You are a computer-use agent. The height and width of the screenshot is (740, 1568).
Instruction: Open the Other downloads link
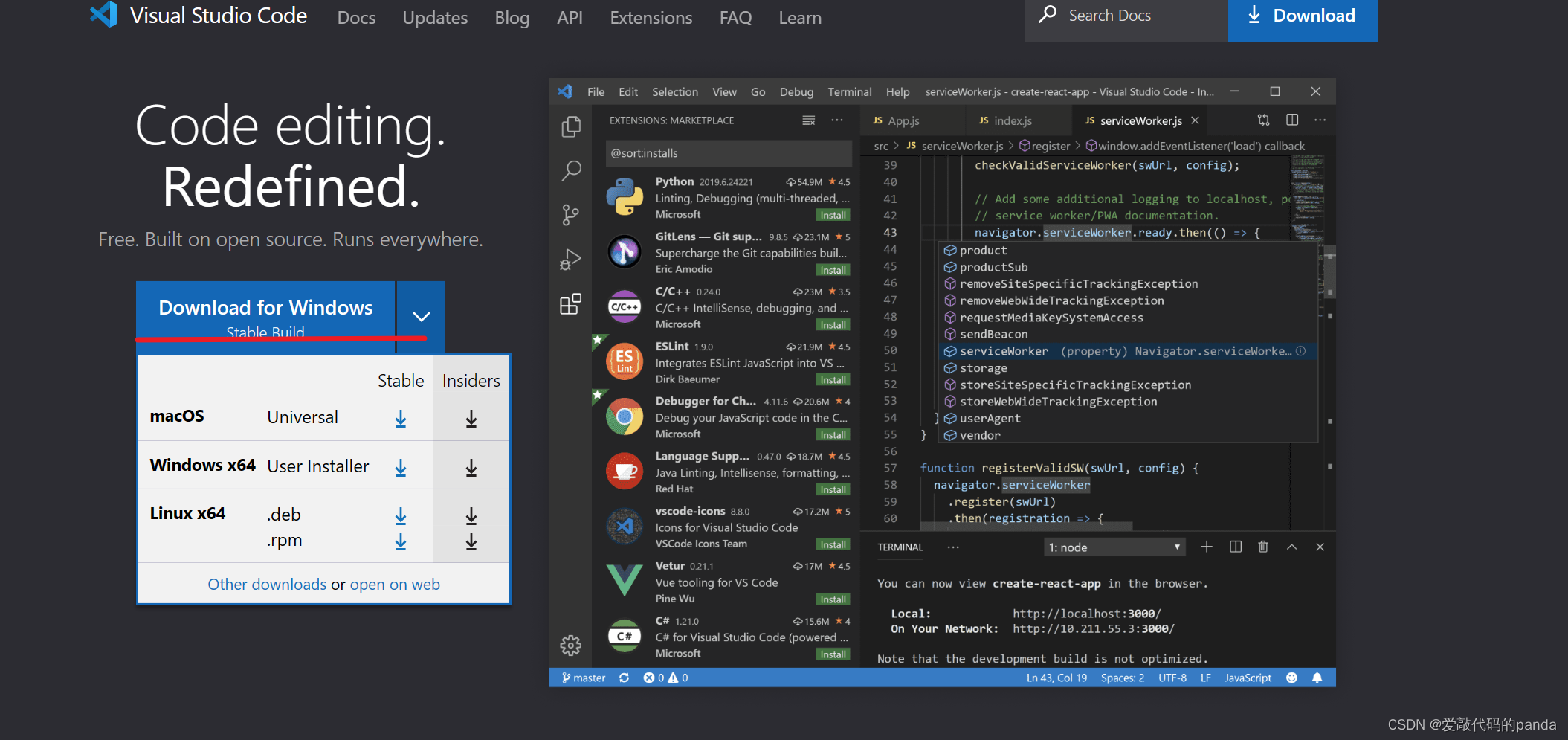click(x=267, y=585)
